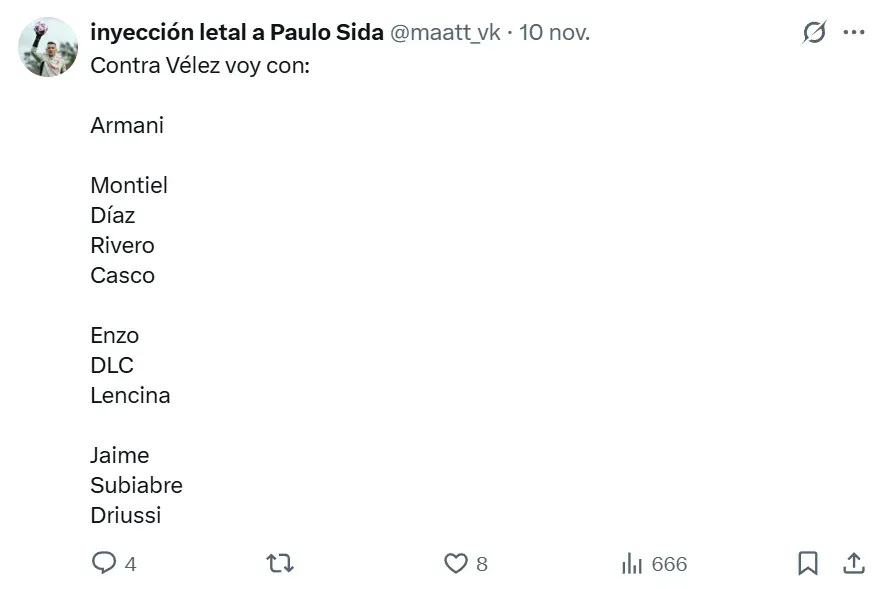This screenshot has width=883, height=589.
Task: Click the "10 nov." timestamp
Action: coord(555,32)
